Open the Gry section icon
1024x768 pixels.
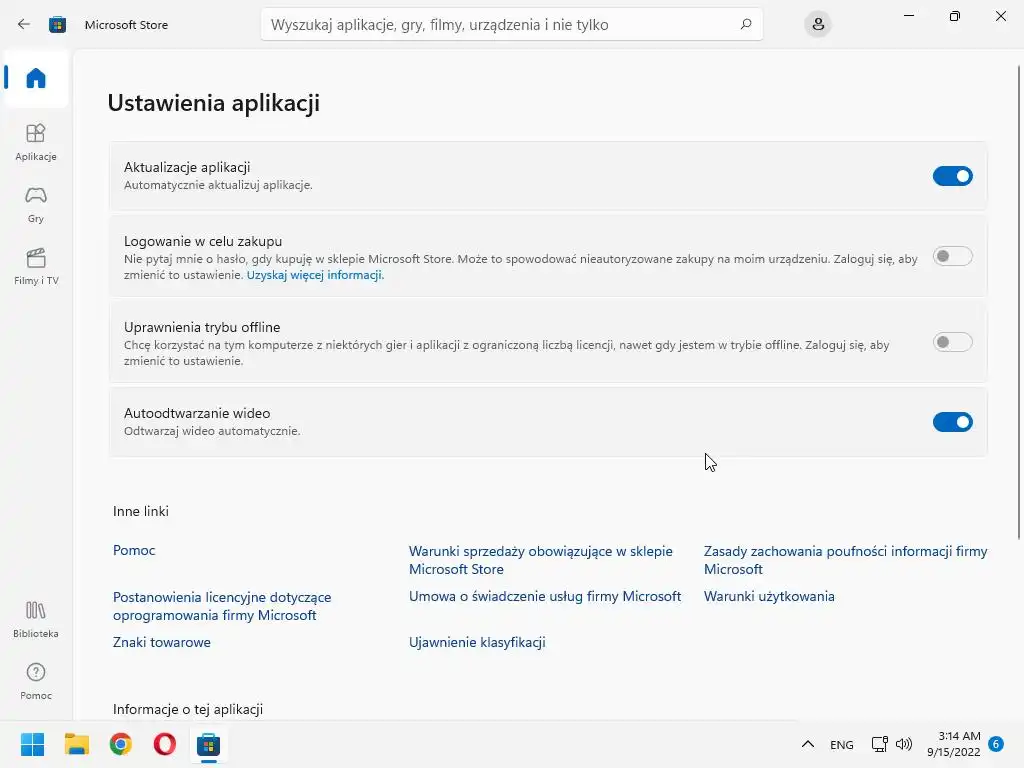click(x=36, y=195)
